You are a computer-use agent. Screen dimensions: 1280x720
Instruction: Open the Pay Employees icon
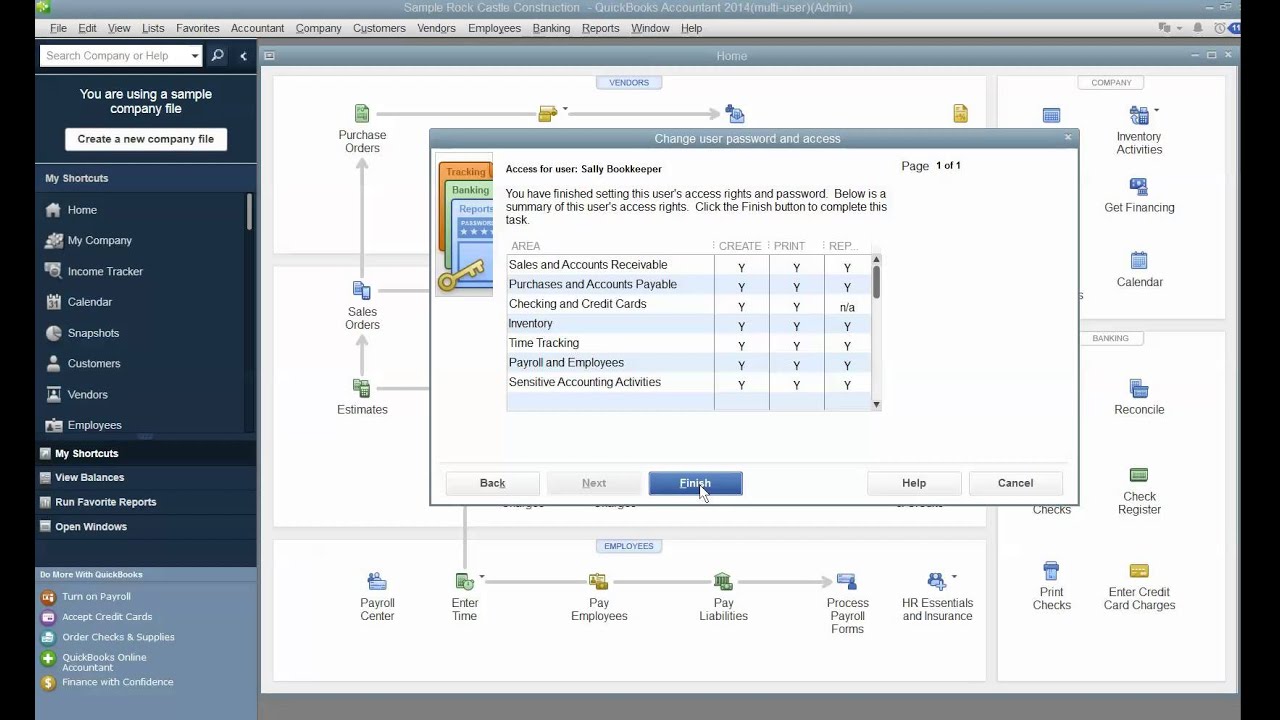pos(599,582)
